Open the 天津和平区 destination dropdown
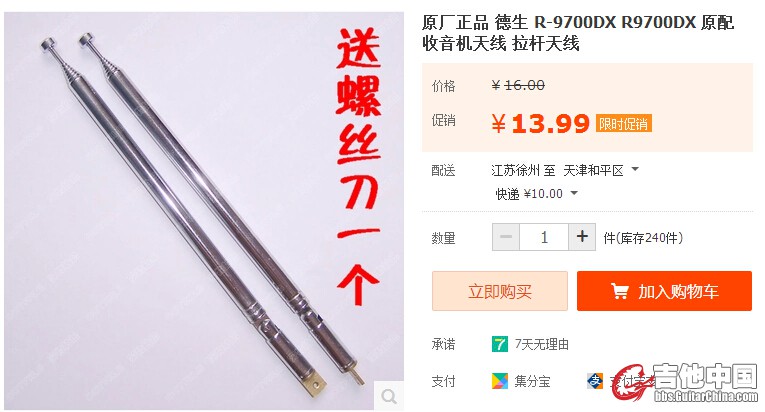The height and width of the screenshot is (412, 765). 601,170
